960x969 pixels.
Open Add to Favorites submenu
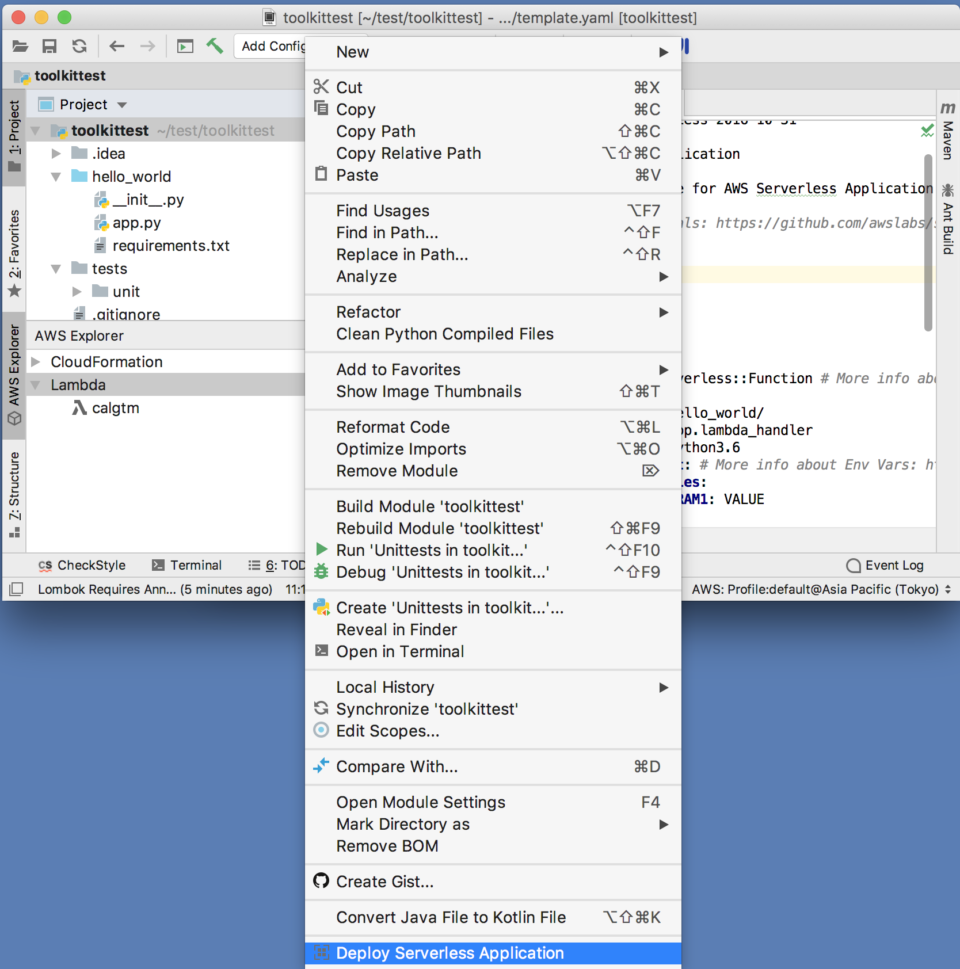pyautogui.click(x=493, y=370)
